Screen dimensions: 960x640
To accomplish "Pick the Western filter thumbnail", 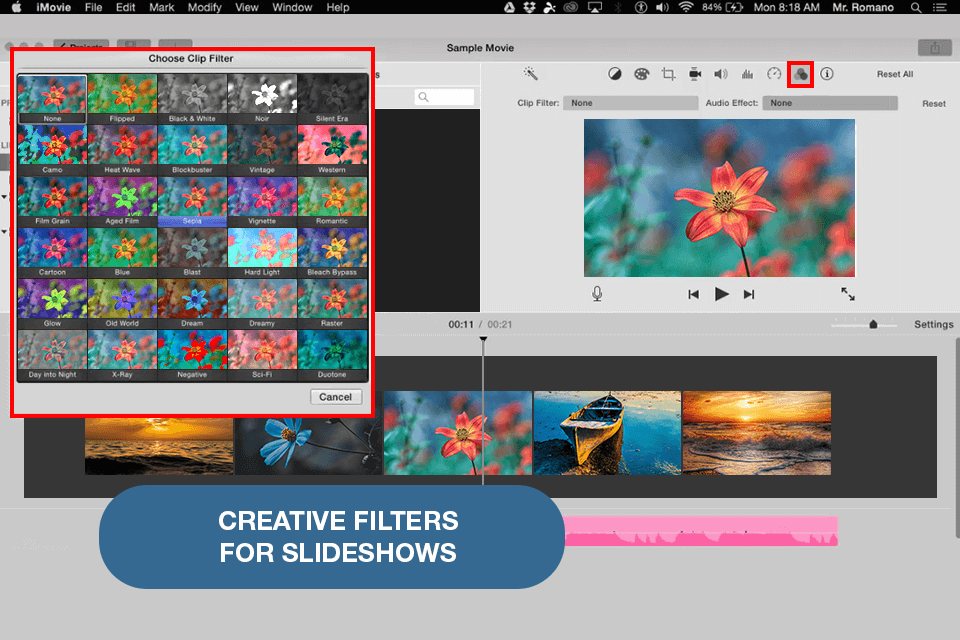I will click(x=332, y=150).
